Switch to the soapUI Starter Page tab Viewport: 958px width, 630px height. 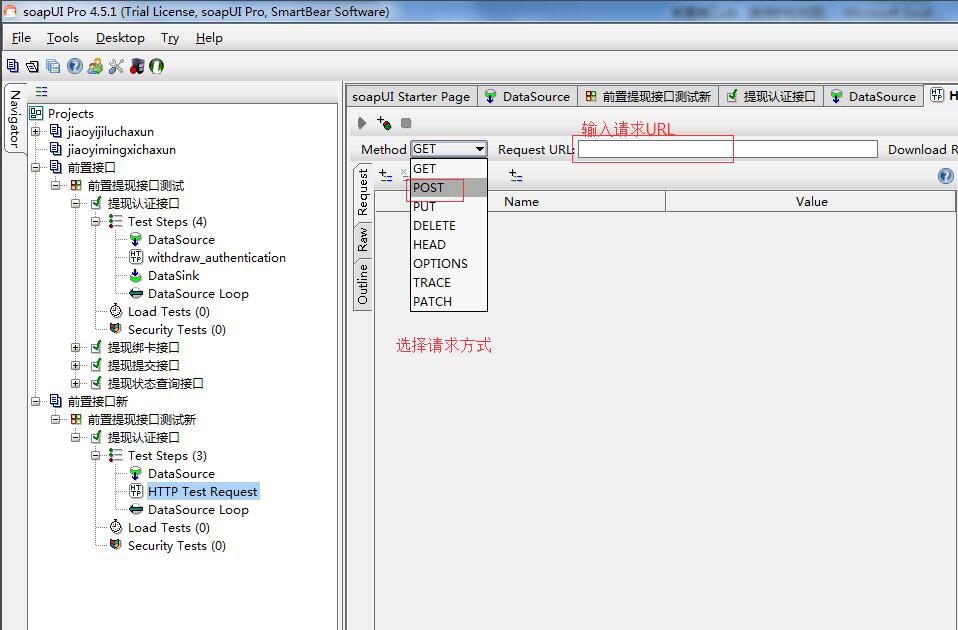(x=410, y=97)
